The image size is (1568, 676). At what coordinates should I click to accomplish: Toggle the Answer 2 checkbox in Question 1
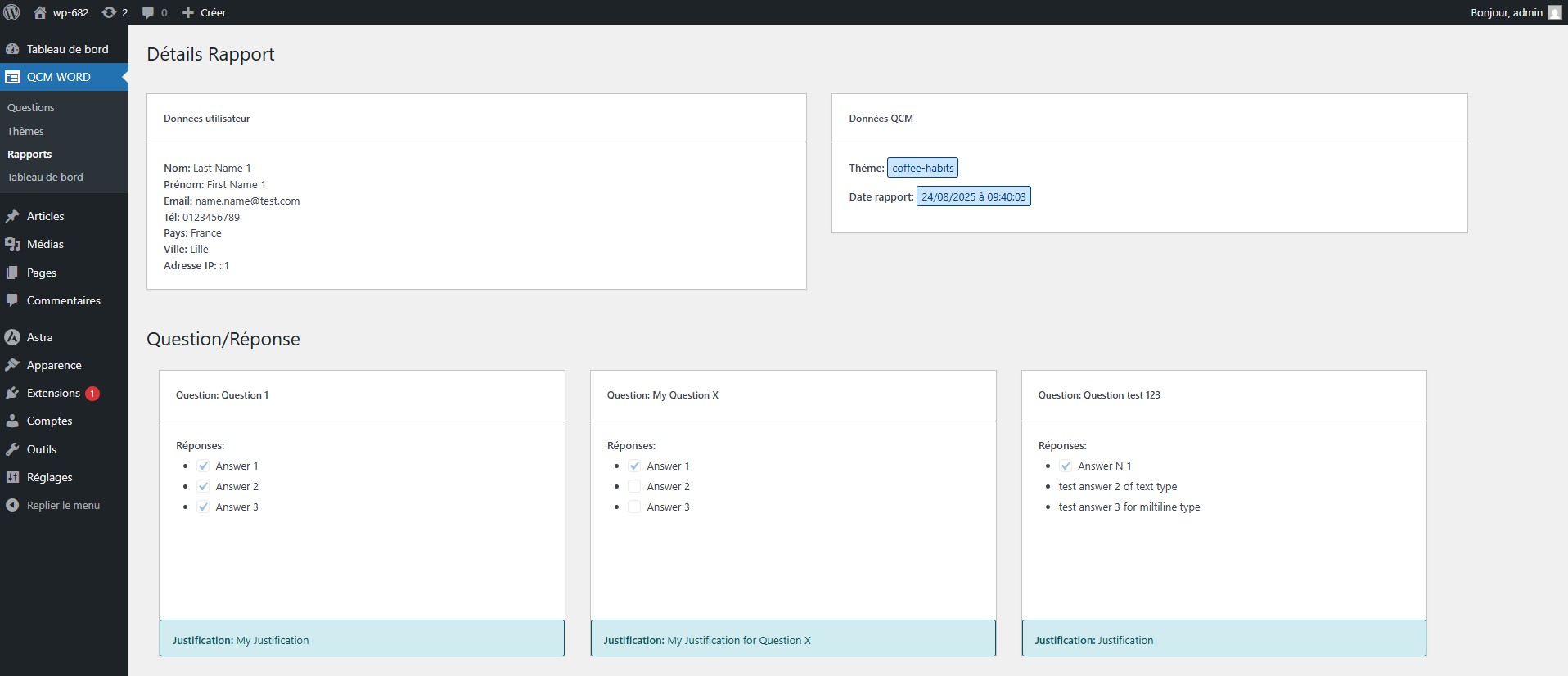tap(203, 487)
